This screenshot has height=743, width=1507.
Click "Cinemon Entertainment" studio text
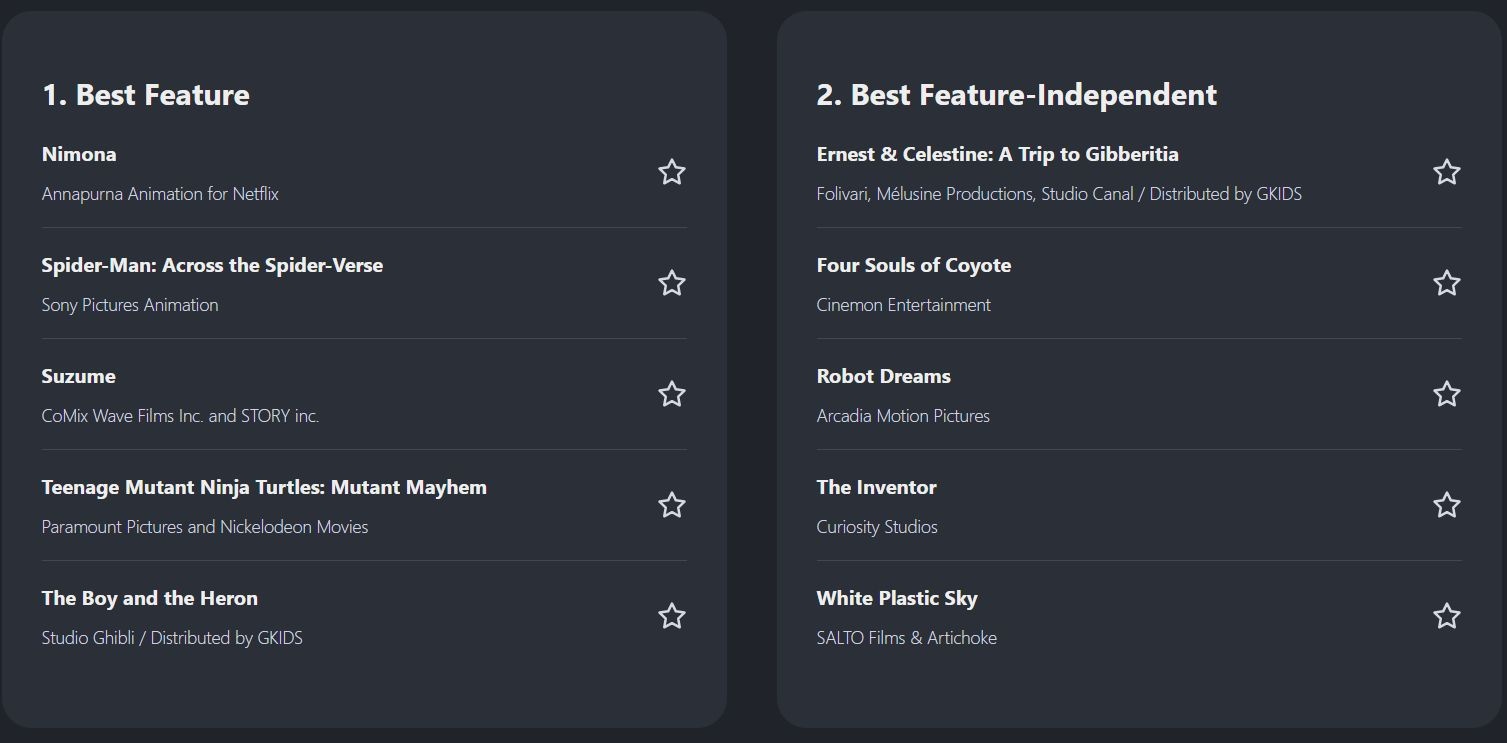point(903,305)
